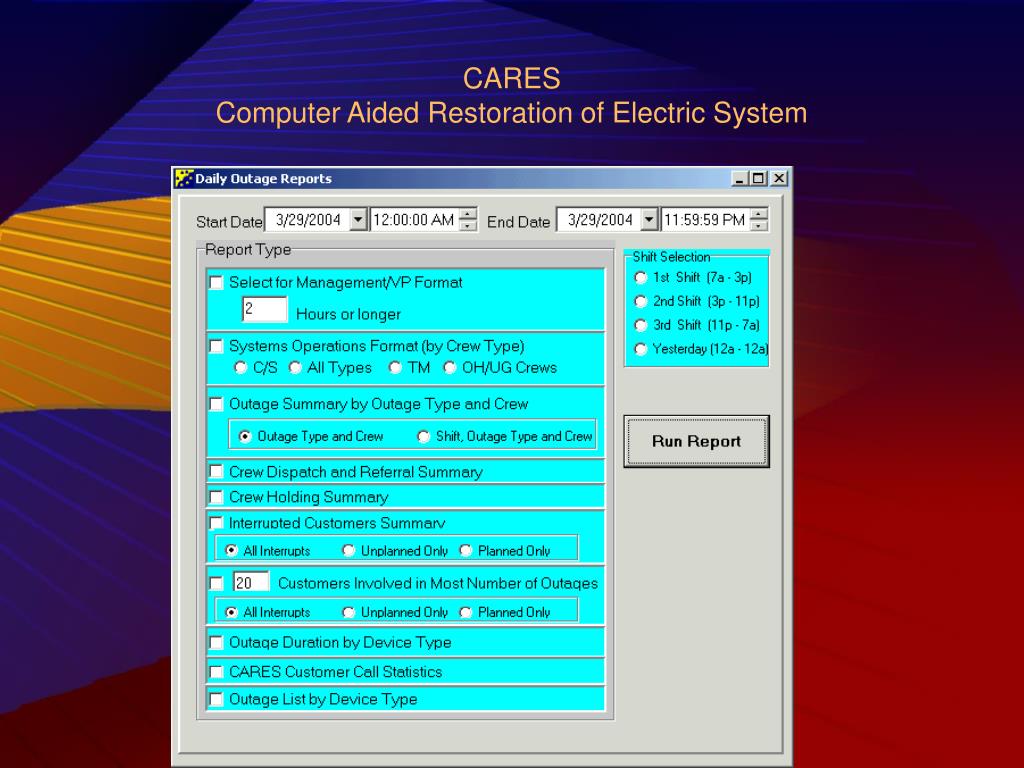The image size is (1024, 768).
Task: Enable Crew Holding Summary checkbox
Action: tap(216, 497)
